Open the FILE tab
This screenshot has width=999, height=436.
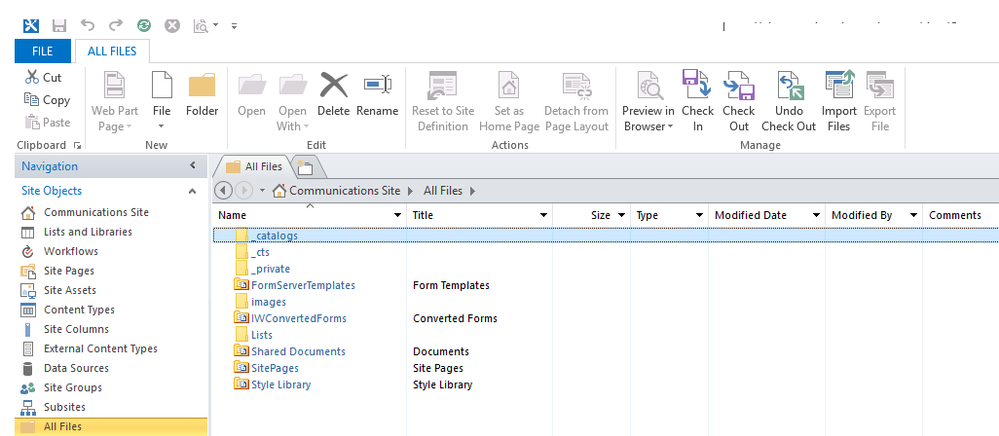tap(43, 52)
